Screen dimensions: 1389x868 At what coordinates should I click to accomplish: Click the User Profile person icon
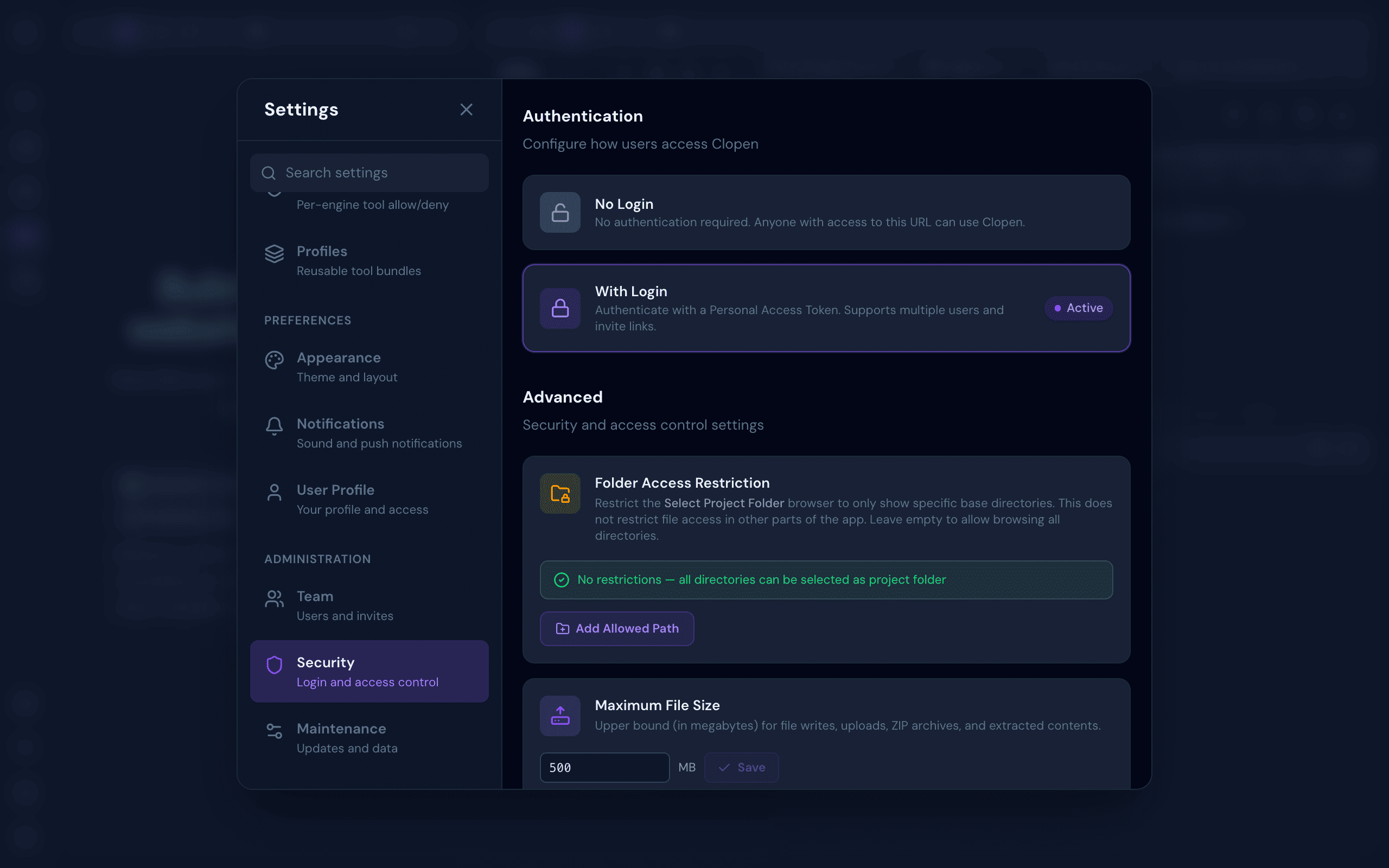pos(275,493)
